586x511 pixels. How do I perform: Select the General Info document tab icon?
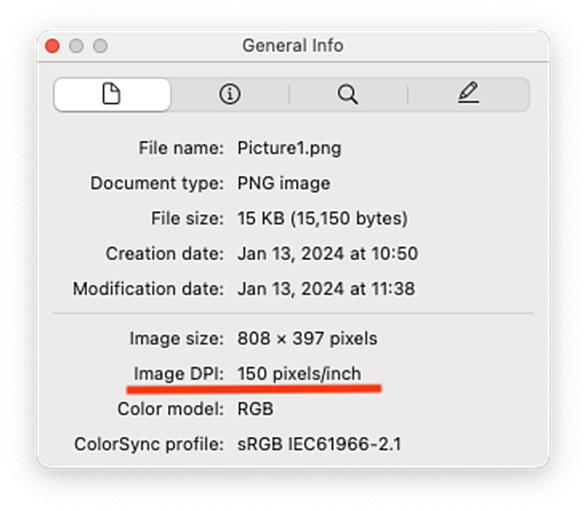tap(112, 94)
